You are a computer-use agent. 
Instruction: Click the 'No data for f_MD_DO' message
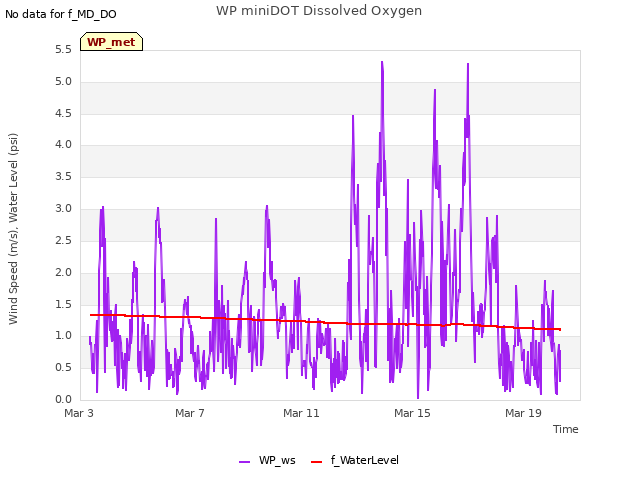pyautogui.click(x=60, y=14)
